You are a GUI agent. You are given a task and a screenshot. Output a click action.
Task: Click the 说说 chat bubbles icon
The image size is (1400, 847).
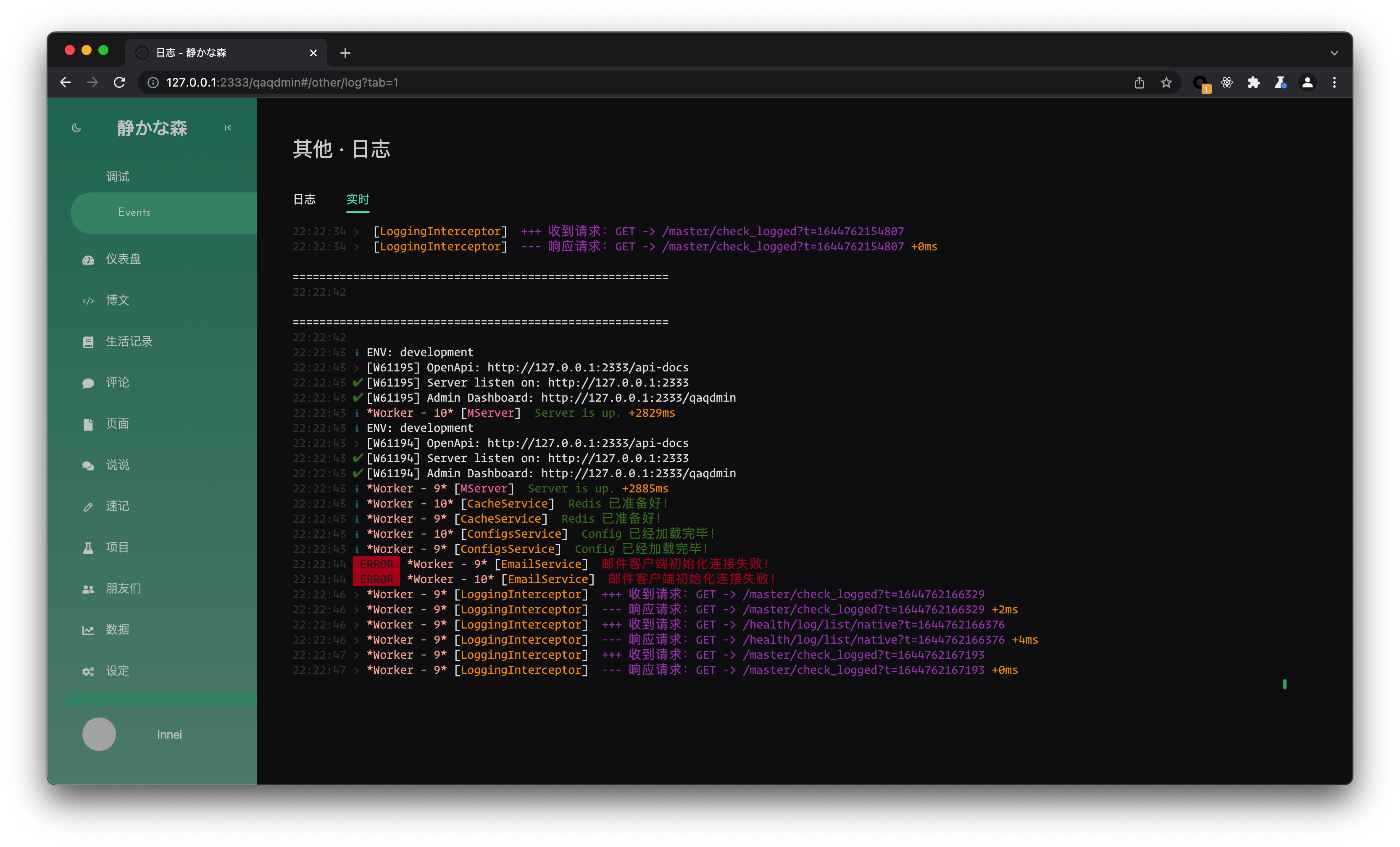tap(88, 465)
